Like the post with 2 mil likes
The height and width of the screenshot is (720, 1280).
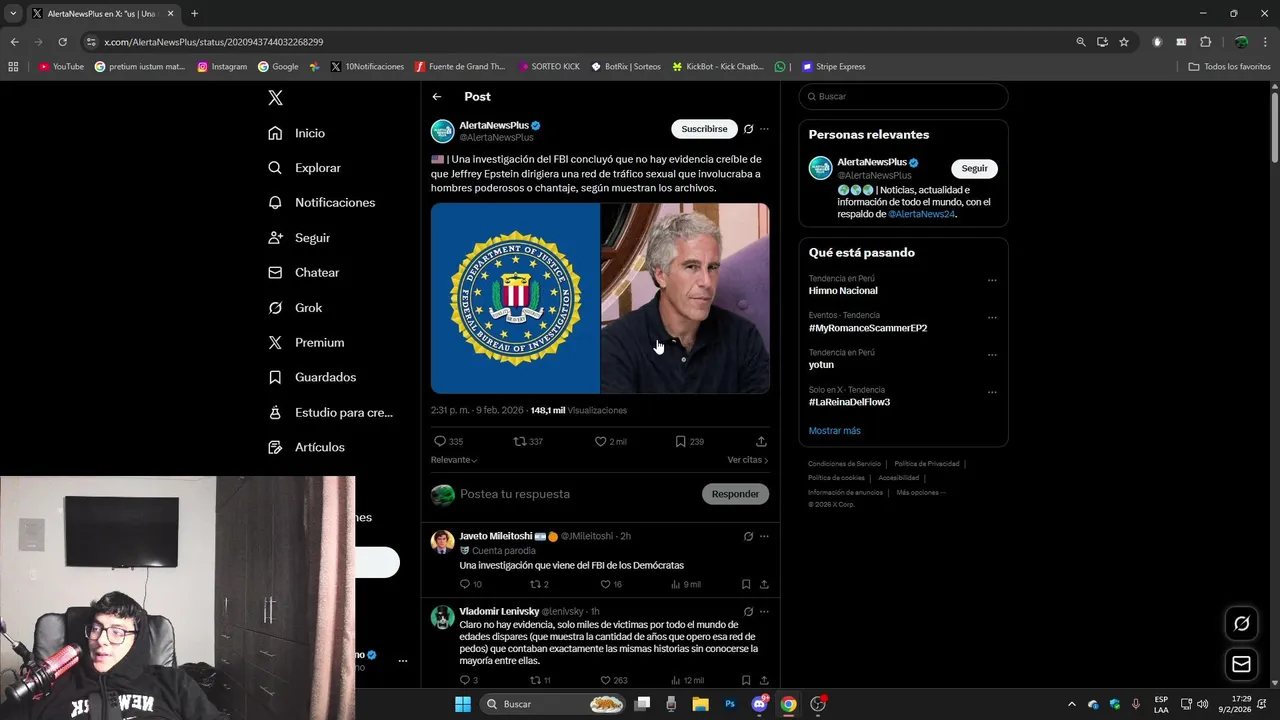tap(601, 441)
